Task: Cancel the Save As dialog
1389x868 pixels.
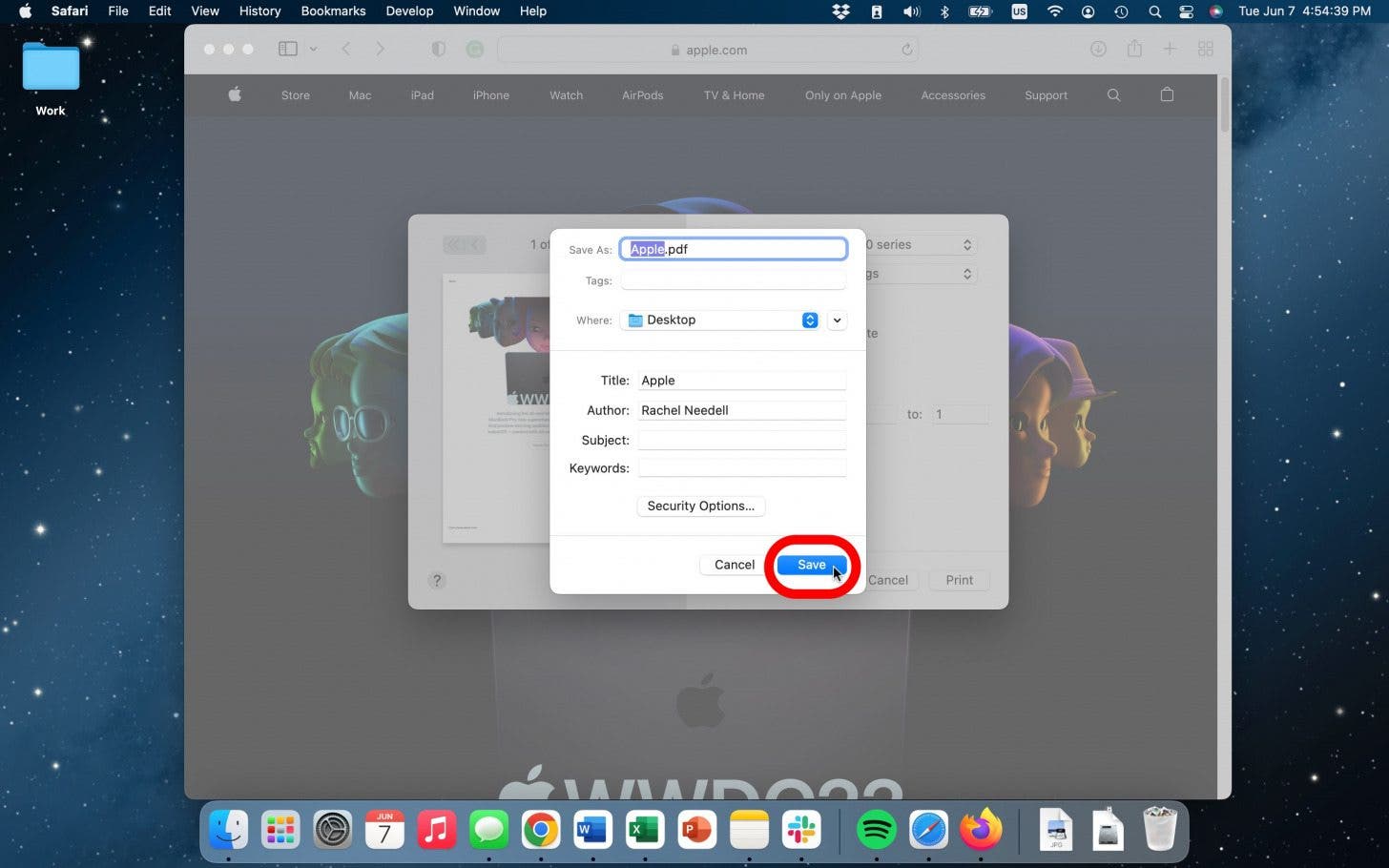Action: pos(735,565)
